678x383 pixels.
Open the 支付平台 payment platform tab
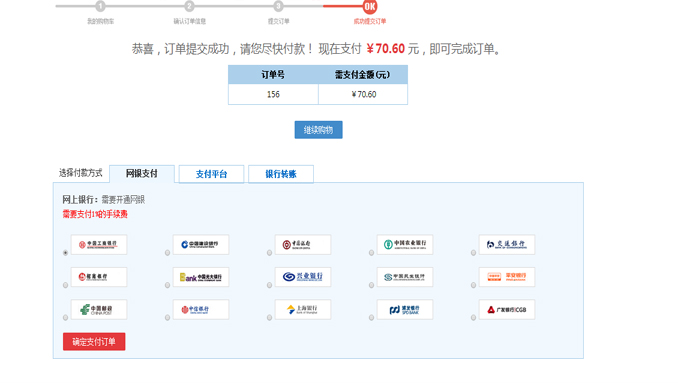(x=211, y=174)
